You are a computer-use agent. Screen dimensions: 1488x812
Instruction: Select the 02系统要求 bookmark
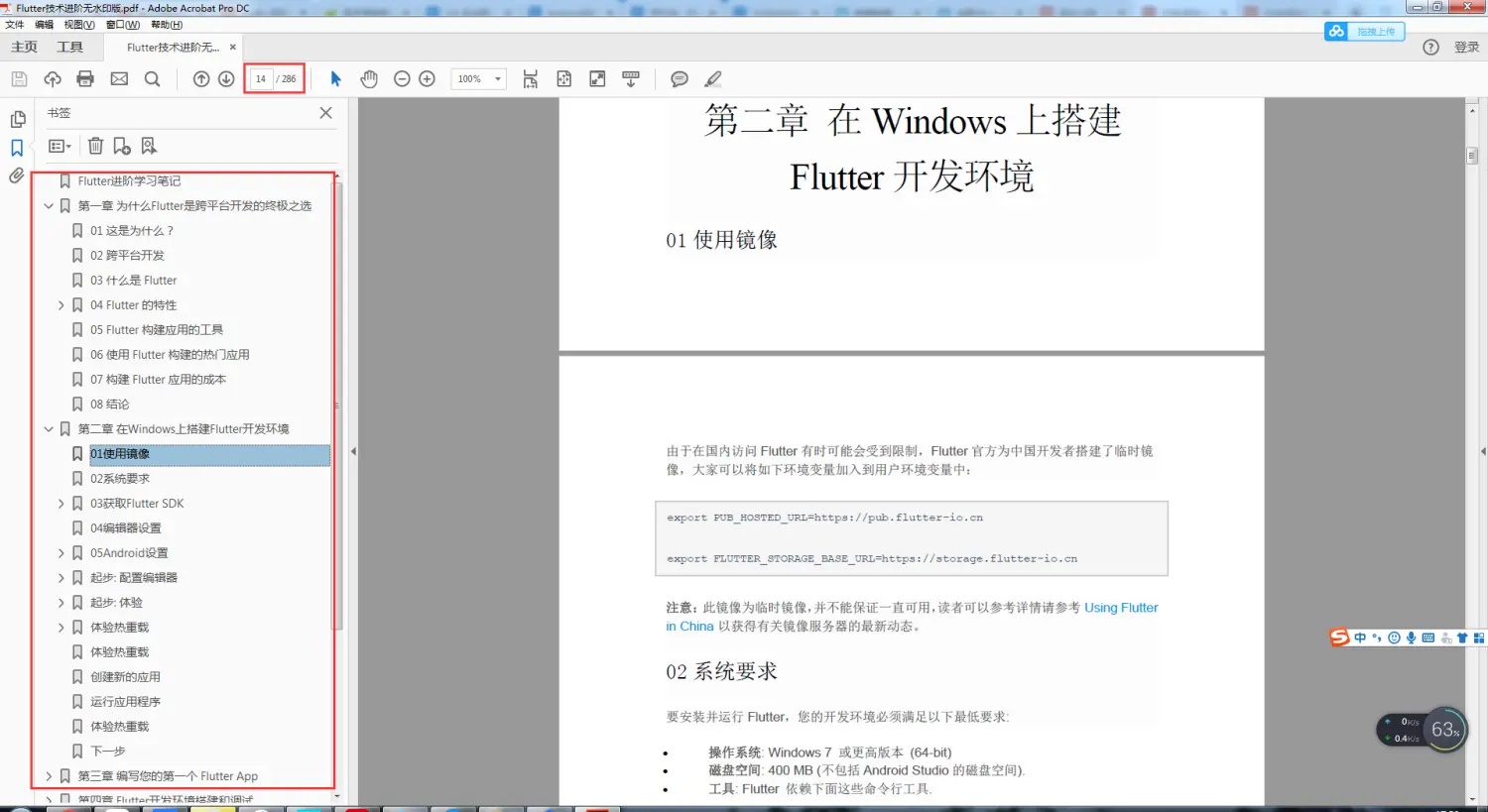coord(120,479)
